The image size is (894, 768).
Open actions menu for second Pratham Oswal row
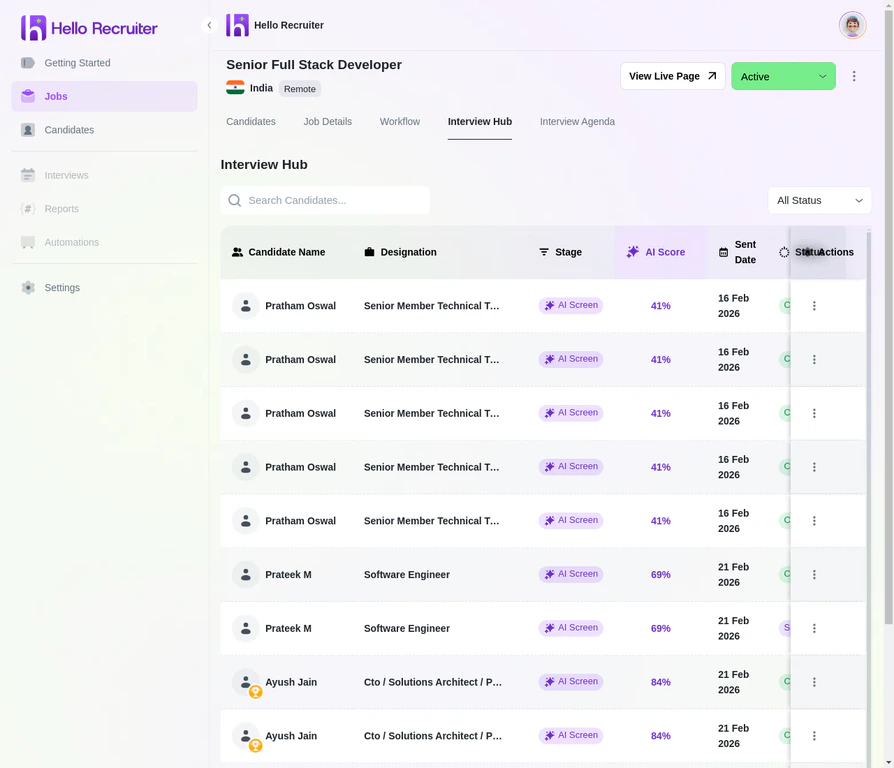(x=814, y=359)
